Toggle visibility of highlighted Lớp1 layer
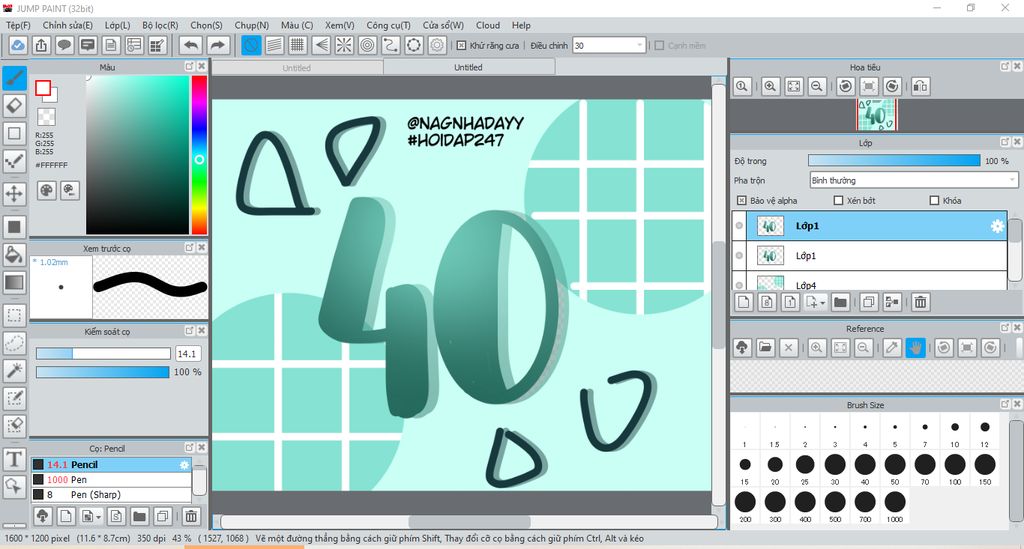Viewport: 1024px width, 549px height. click(739, 226)
